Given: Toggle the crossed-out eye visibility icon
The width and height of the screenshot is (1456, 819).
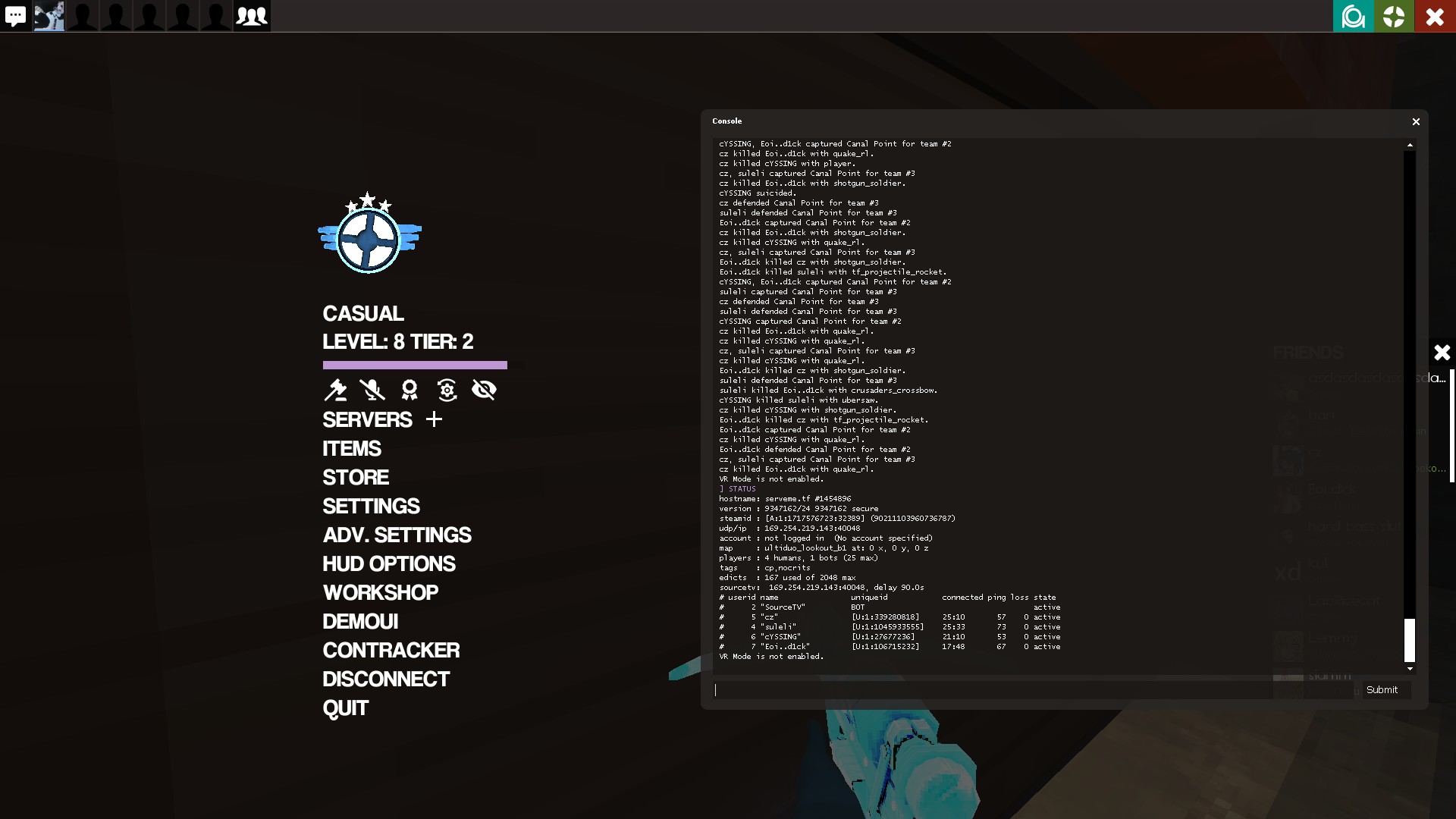Looking at the screenshot, I should (x=484, y=390).
